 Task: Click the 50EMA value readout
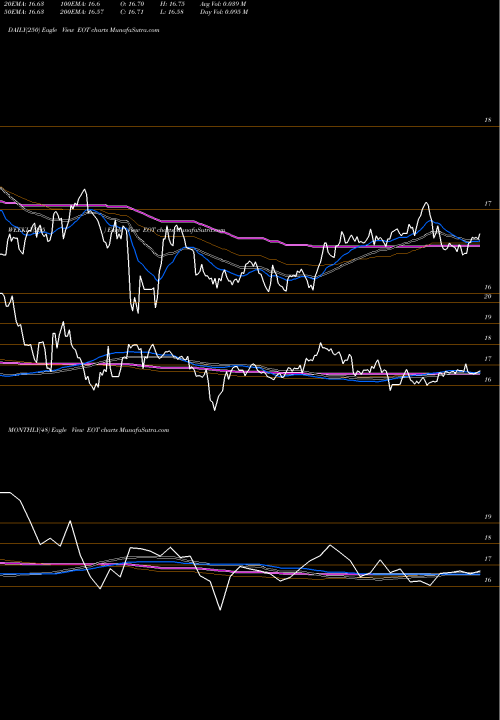click(22, 12)
